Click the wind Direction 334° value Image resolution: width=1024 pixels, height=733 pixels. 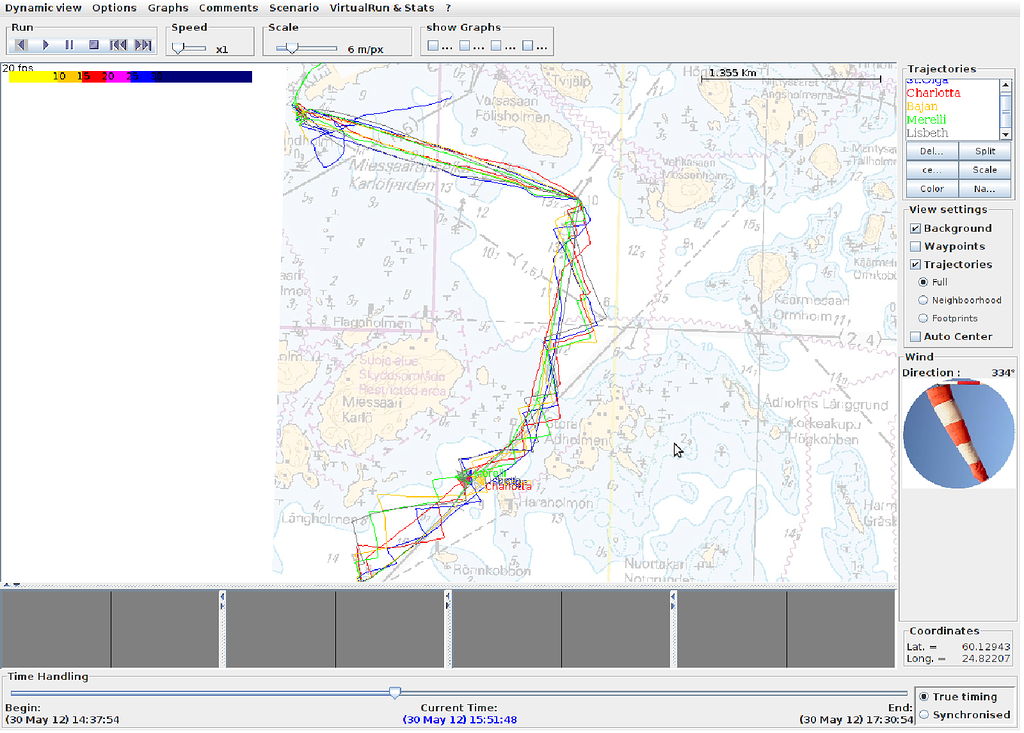[x=1002, y=372]
